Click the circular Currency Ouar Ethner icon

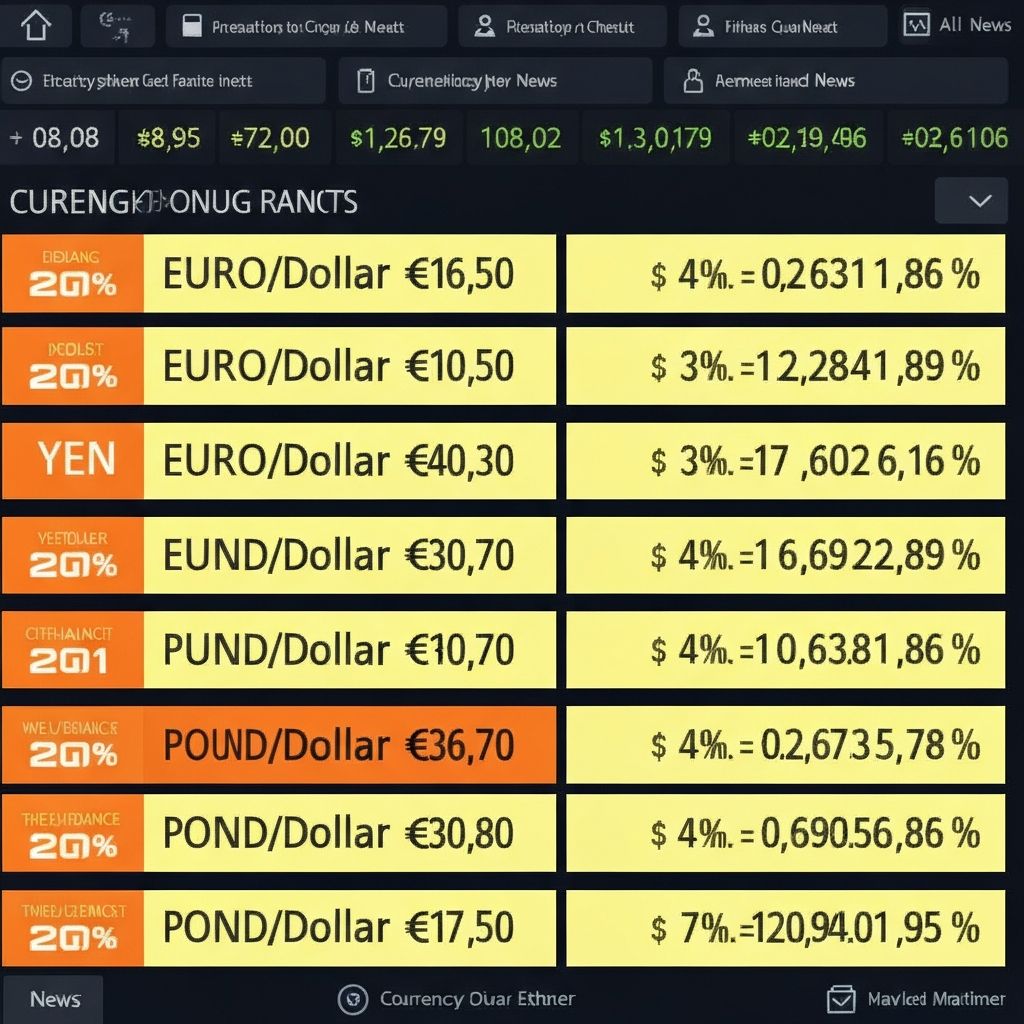point(353,999)
